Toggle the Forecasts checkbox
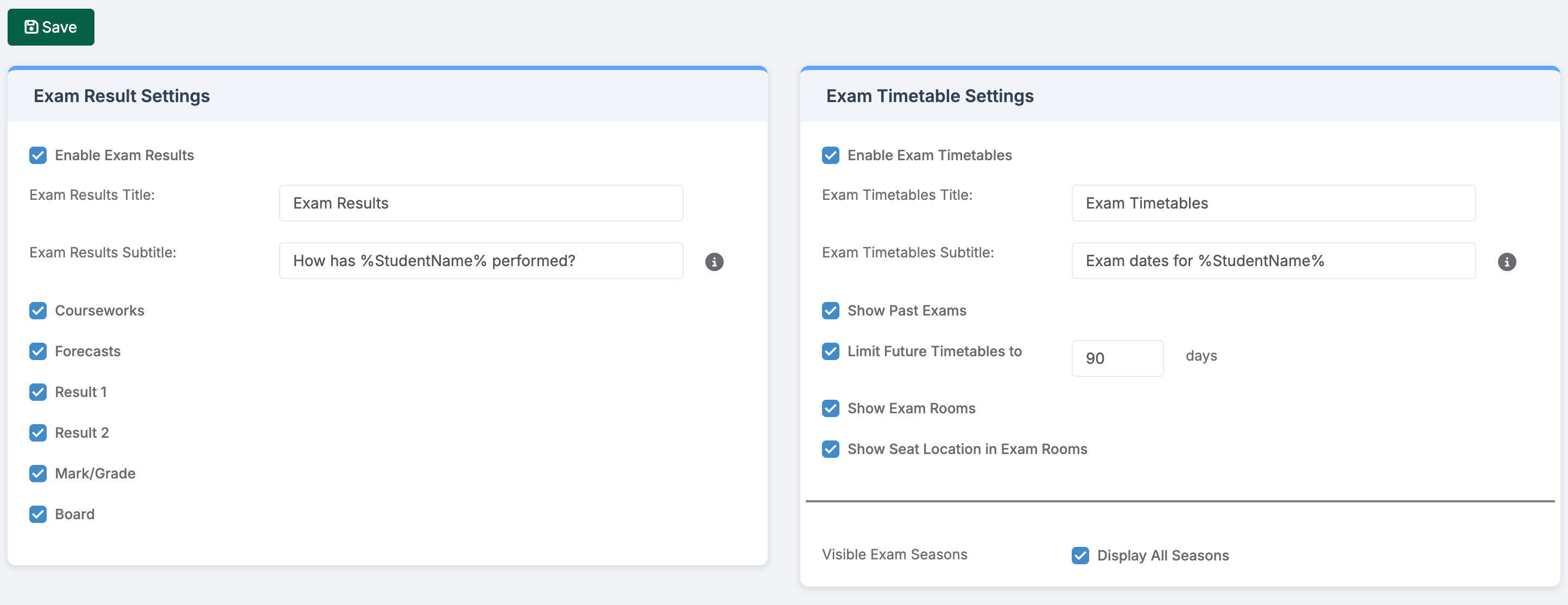The width and height of the screenshot is (1568, 605). coord(38,351)
